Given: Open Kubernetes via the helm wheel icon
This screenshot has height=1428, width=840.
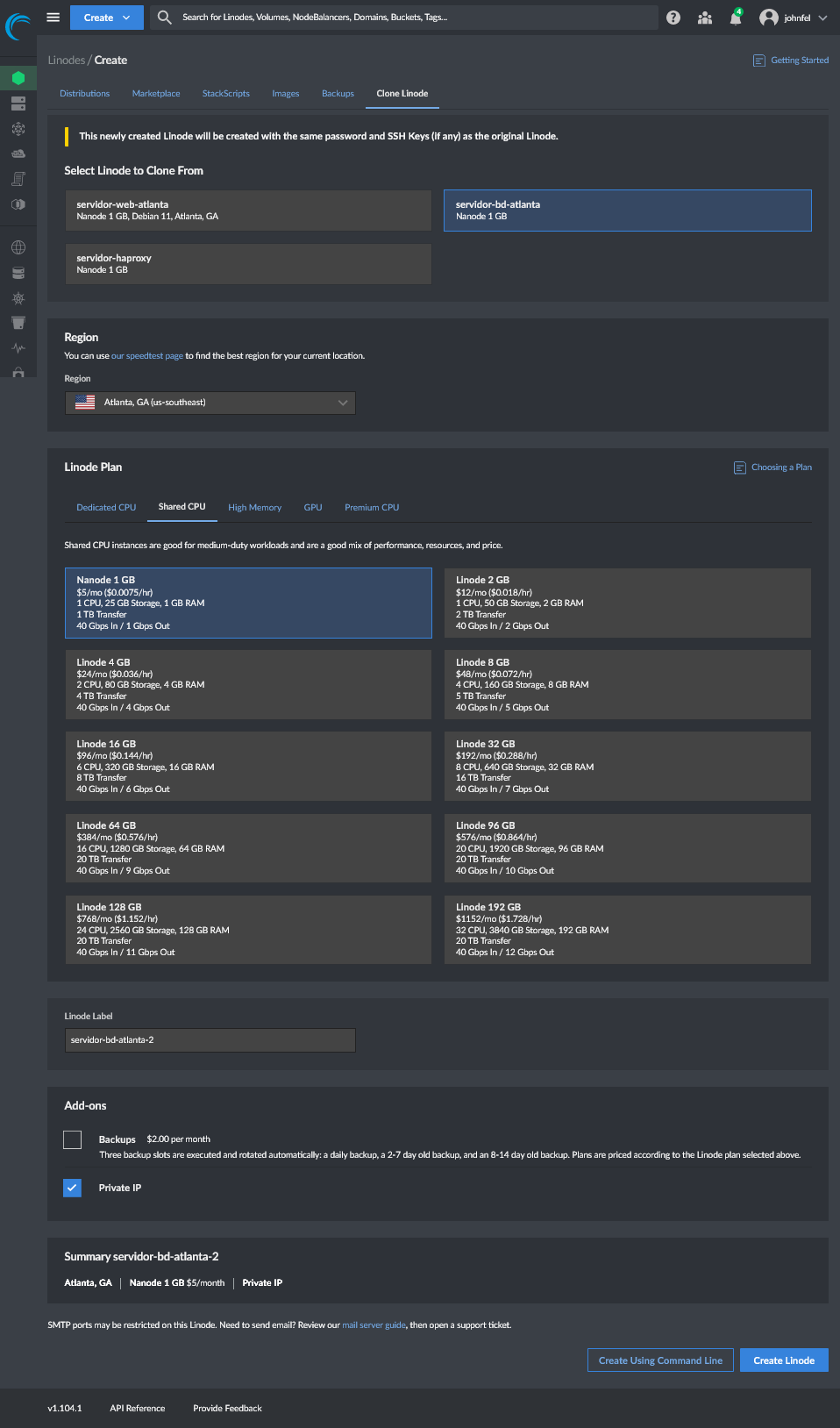Looking at the screenshot, I should 18,298.
